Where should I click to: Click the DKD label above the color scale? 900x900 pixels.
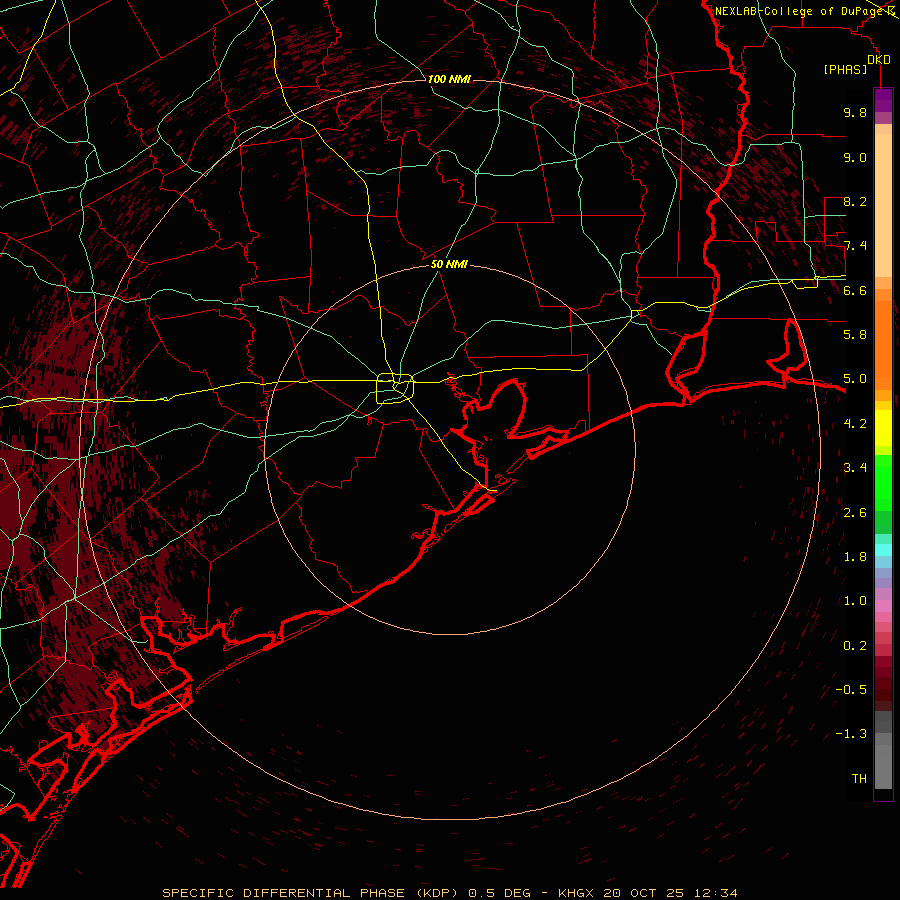878,60
